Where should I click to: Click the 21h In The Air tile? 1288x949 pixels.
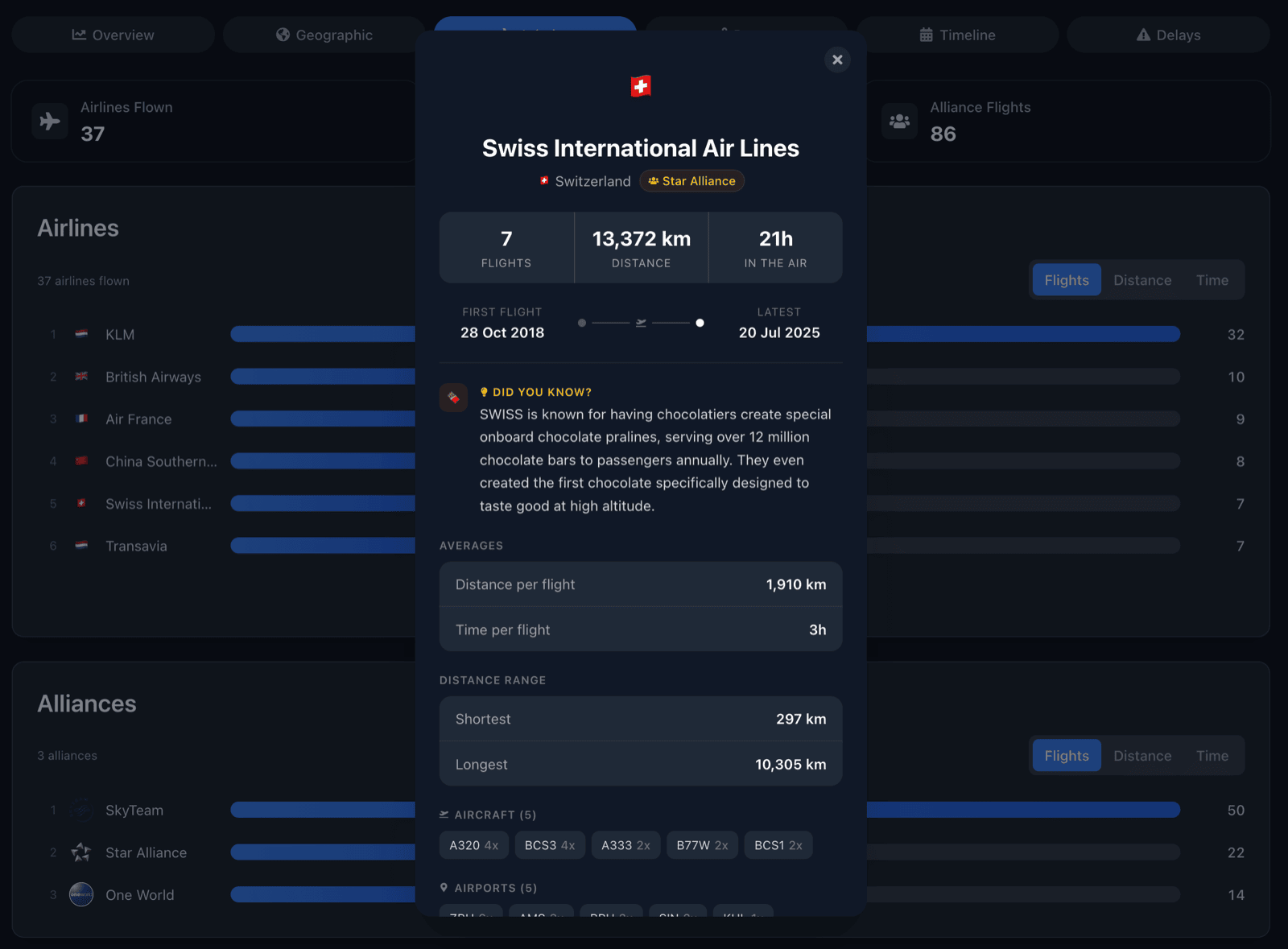(x=776, y=247)
